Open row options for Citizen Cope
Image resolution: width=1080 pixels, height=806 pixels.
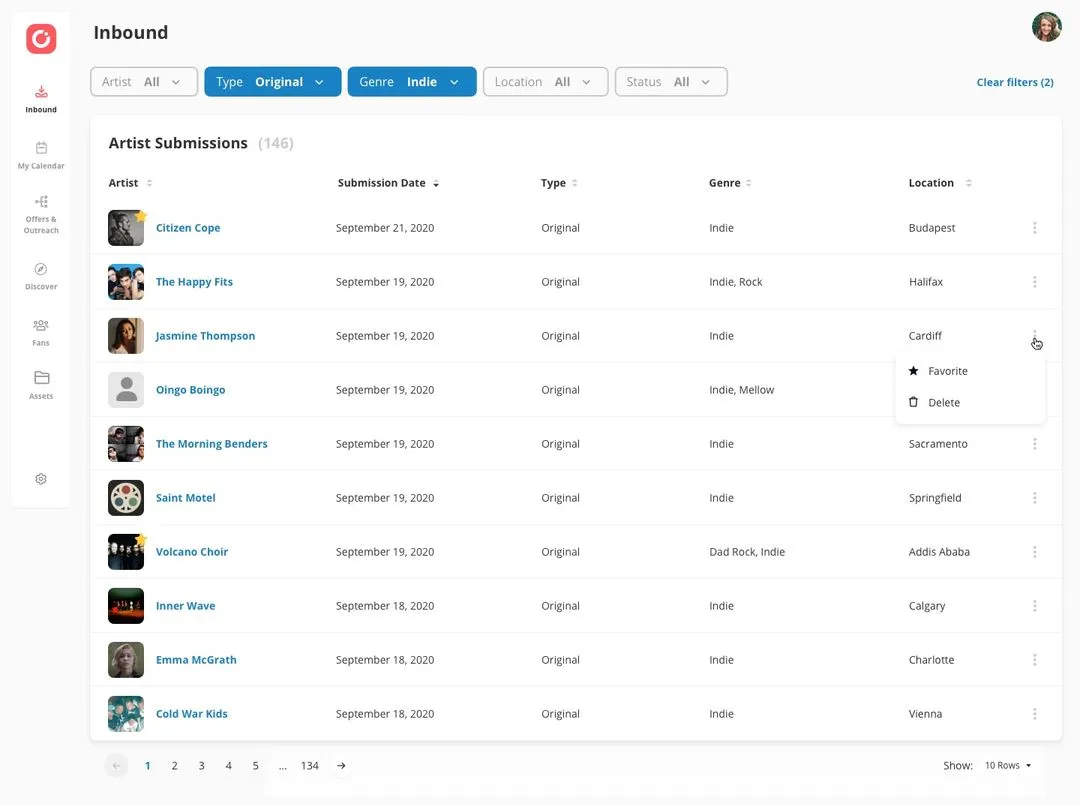point(1035,228)
